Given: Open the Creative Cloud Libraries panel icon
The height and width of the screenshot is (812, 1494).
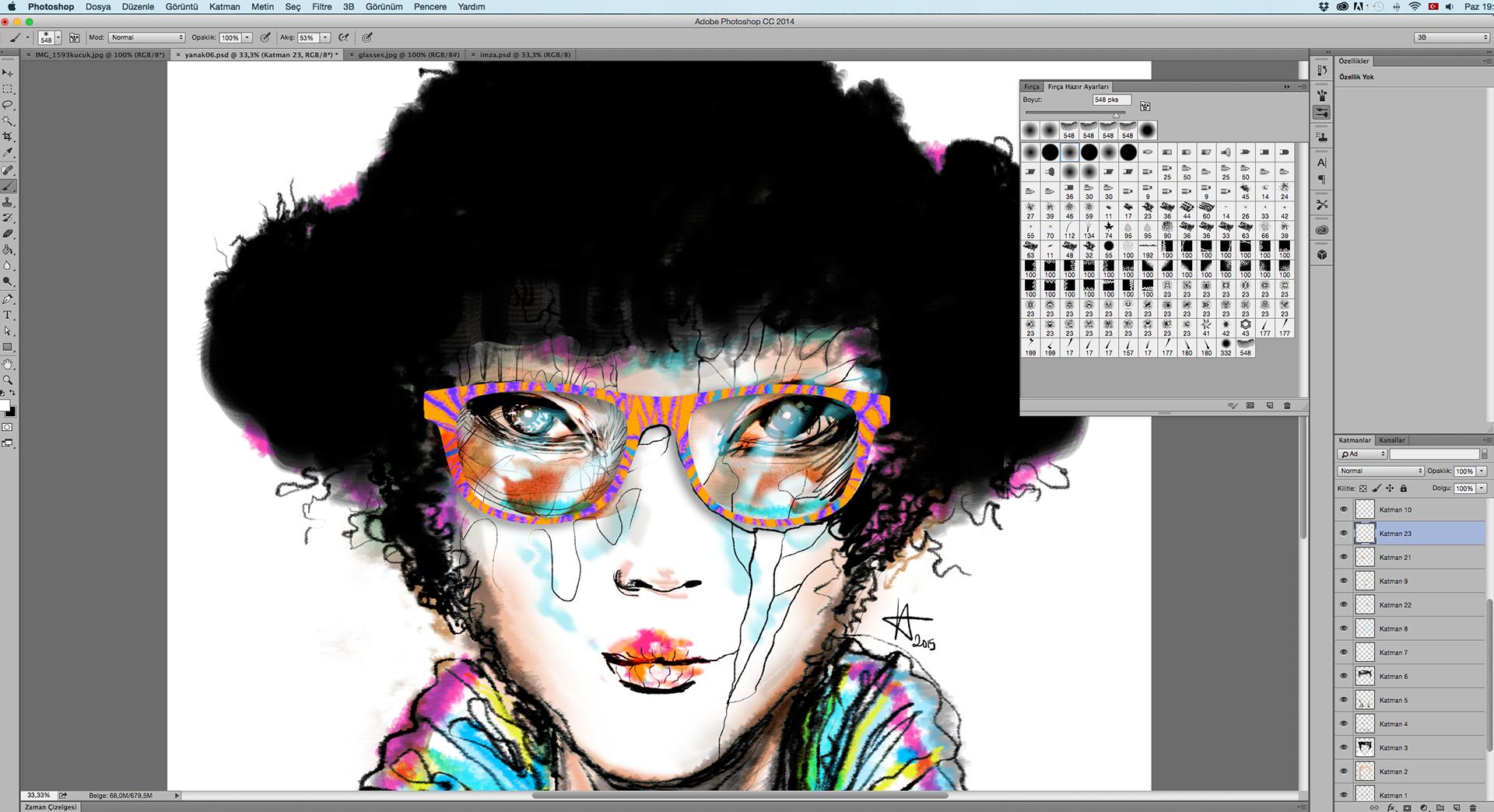Looking at the screenshot, I should tap(1322, 230).
